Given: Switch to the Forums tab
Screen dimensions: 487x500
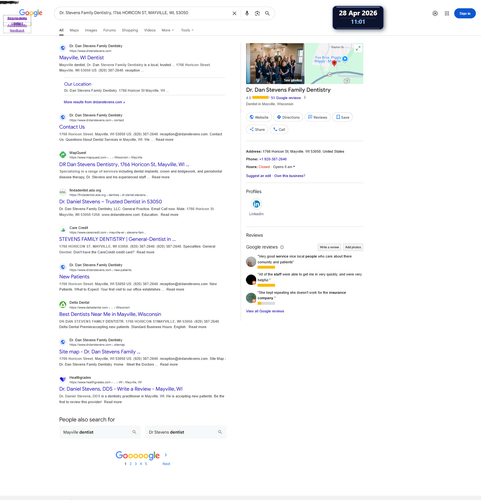Looking at the screenshot, I should pyautogui.click(x=109, y=30).
